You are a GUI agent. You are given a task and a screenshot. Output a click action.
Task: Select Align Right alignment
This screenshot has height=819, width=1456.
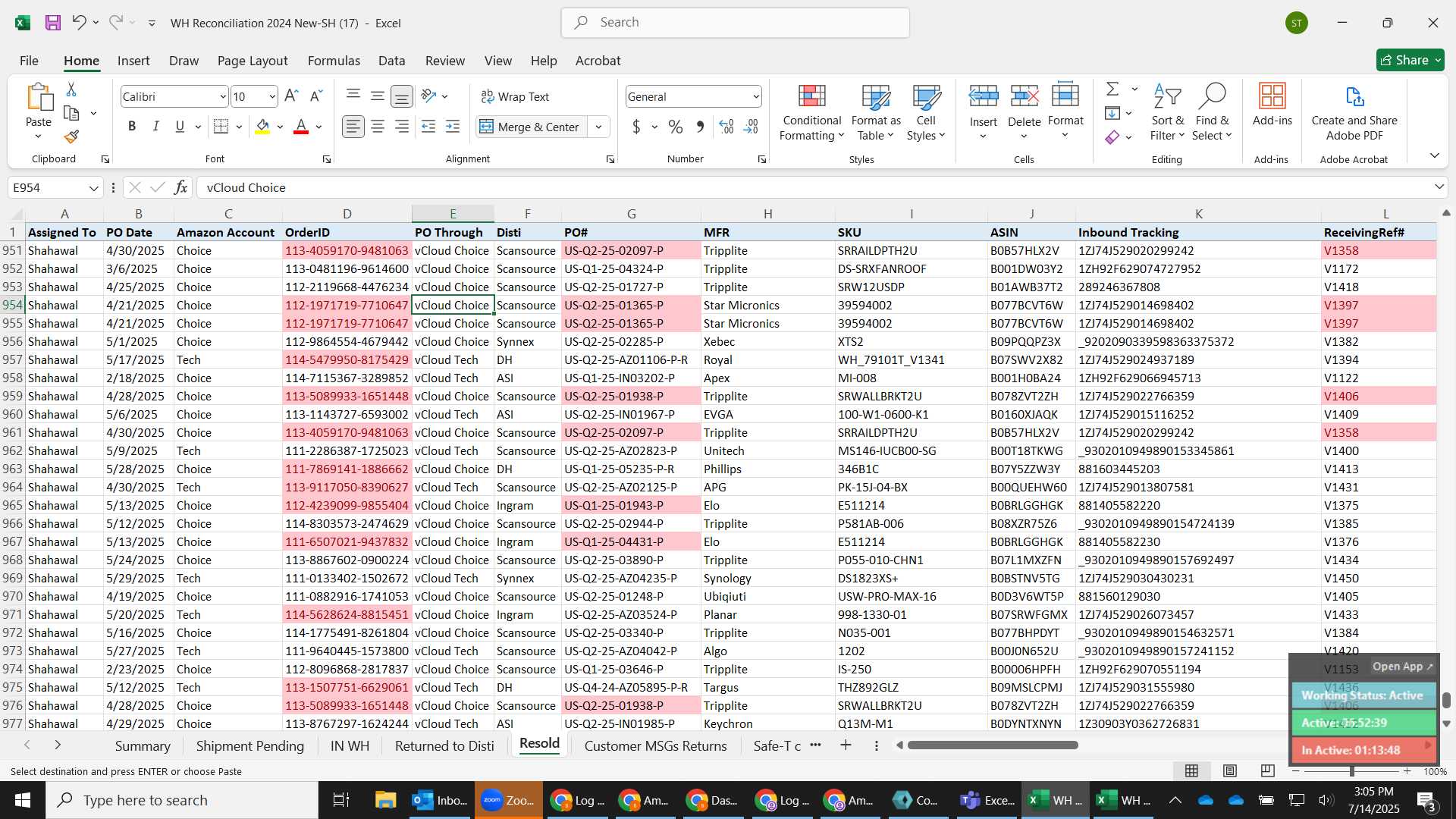click(402, 127)
